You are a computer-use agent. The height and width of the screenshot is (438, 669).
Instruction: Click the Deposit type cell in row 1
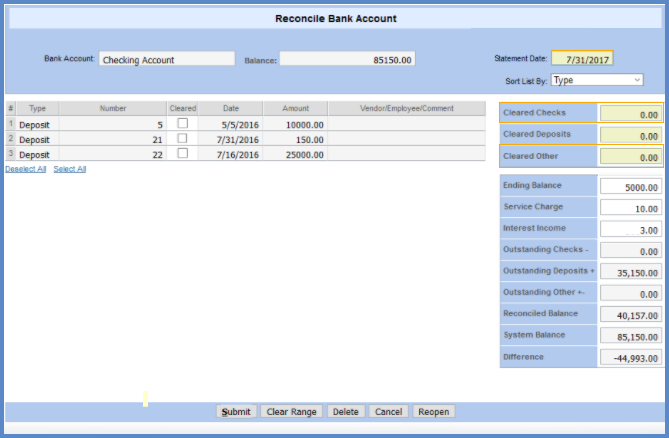(x=37, y=125)
